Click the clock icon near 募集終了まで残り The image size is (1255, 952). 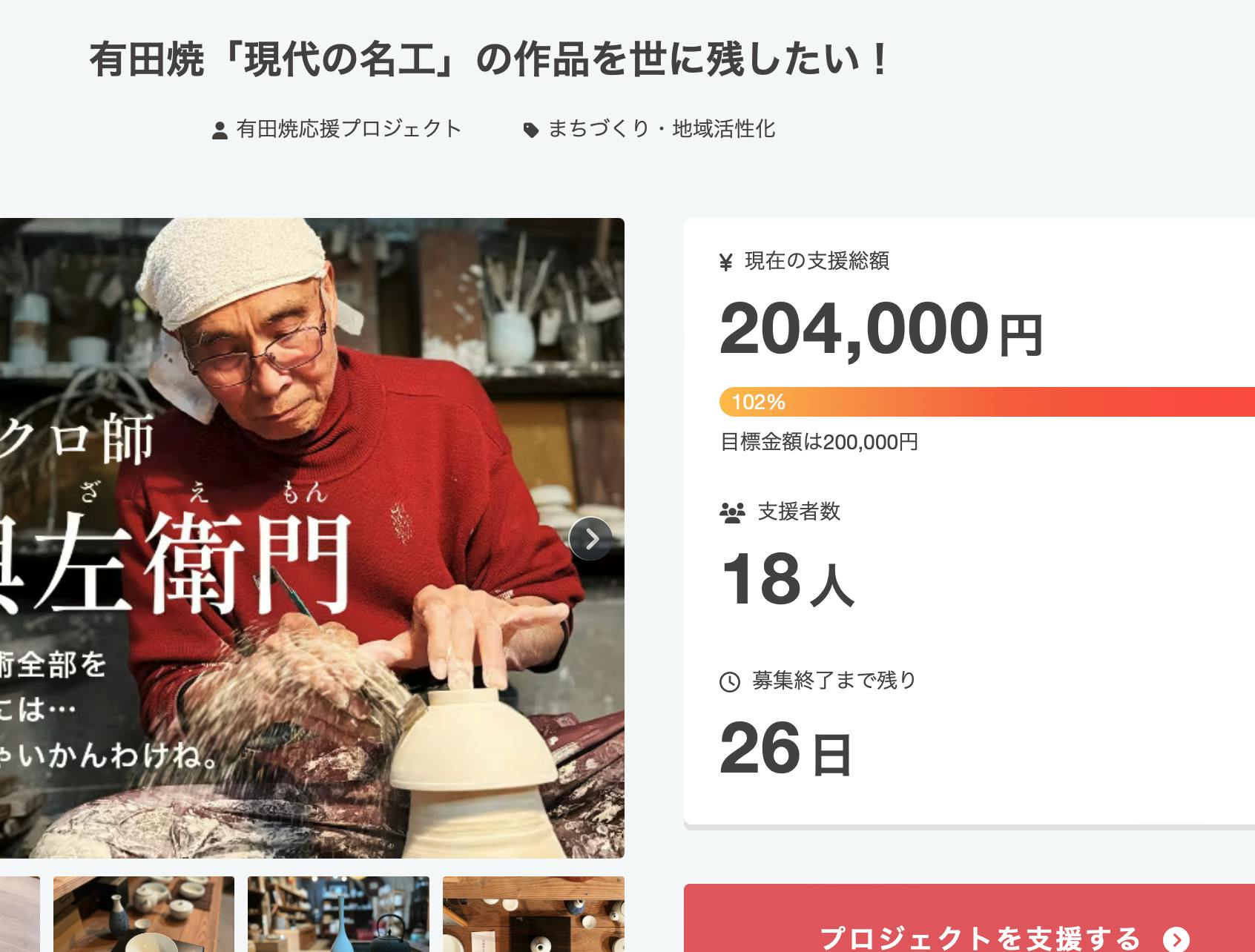[x=730, y=681]
